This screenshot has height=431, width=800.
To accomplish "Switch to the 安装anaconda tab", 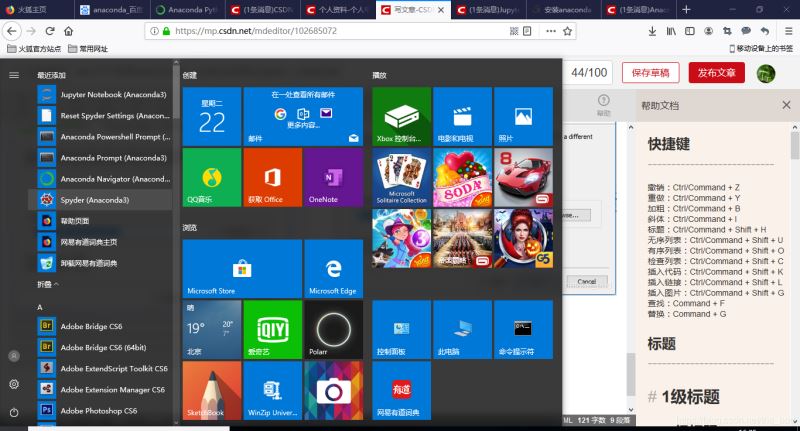I will [562, 10].
